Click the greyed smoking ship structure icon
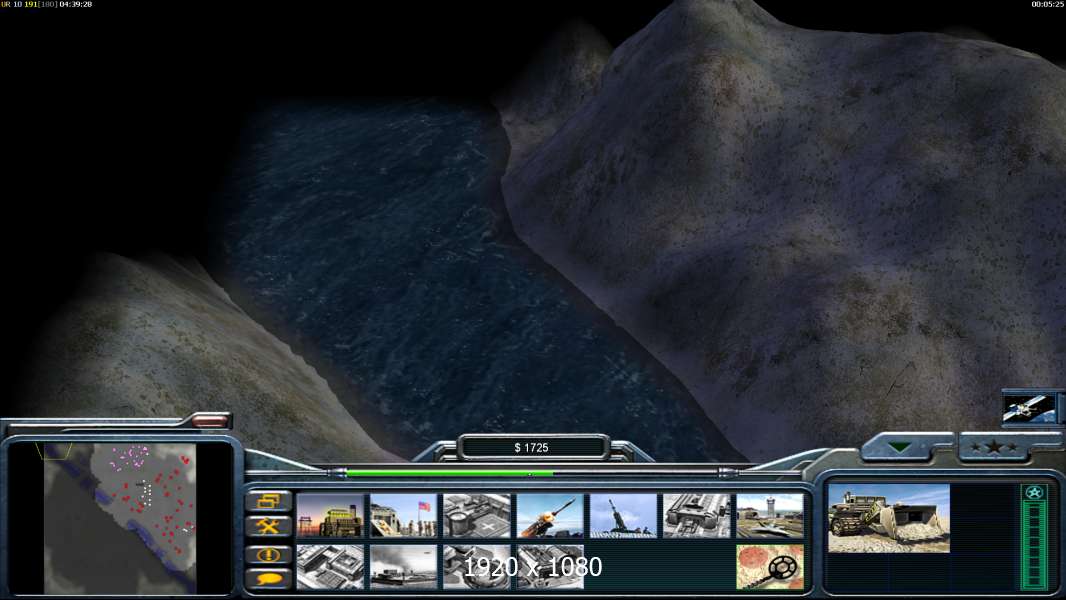The image size is (1066, 600). (404, 566)
